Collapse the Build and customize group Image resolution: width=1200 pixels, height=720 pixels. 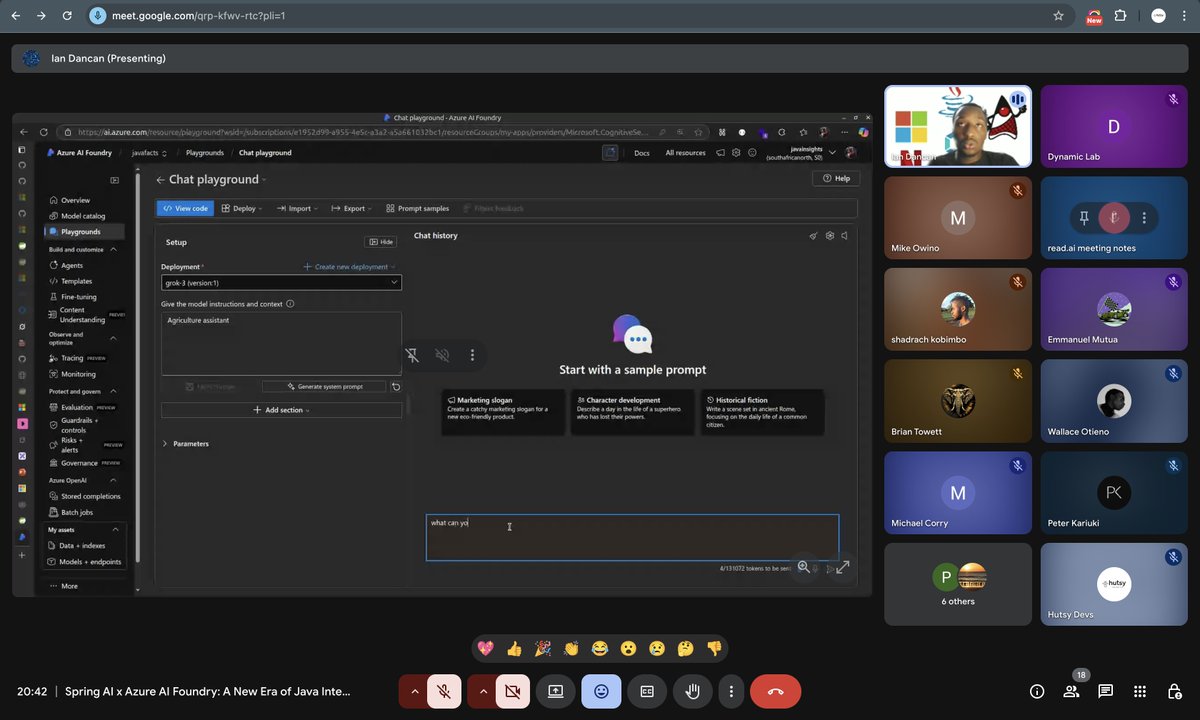click(x=114, y=249)
